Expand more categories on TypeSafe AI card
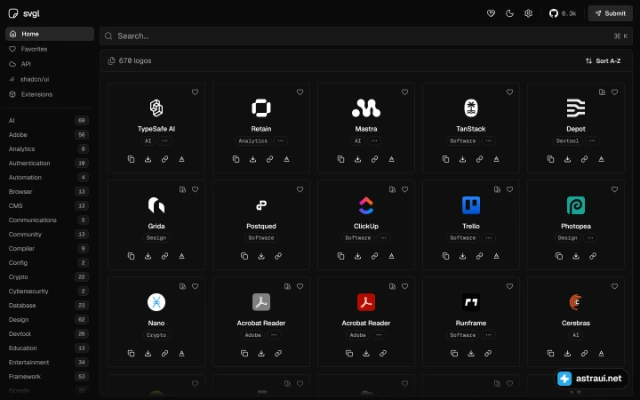640x400 pixels. coord(164,141)
